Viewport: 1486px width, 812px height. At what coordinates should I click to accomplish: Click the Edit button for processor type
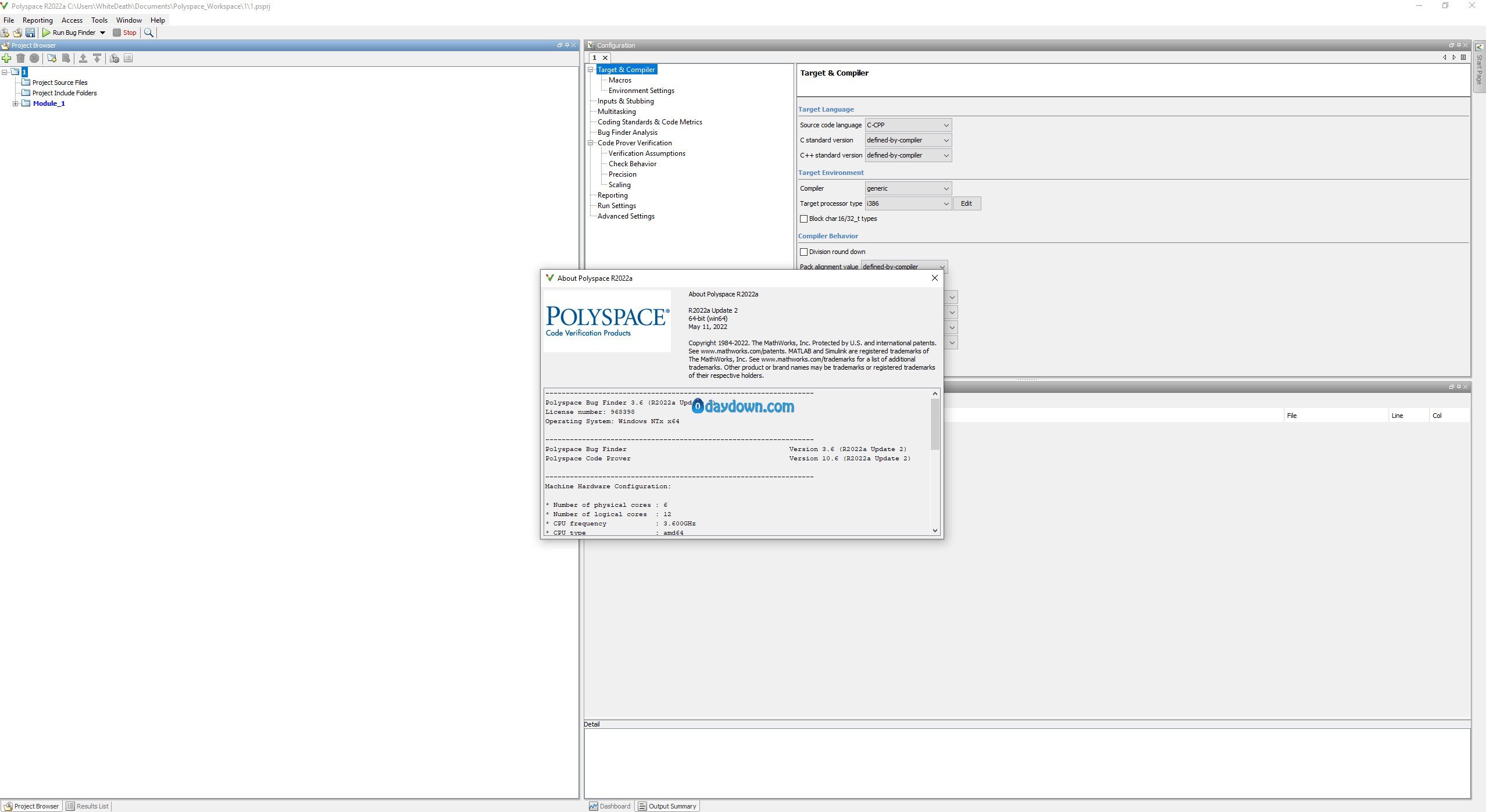966,203
